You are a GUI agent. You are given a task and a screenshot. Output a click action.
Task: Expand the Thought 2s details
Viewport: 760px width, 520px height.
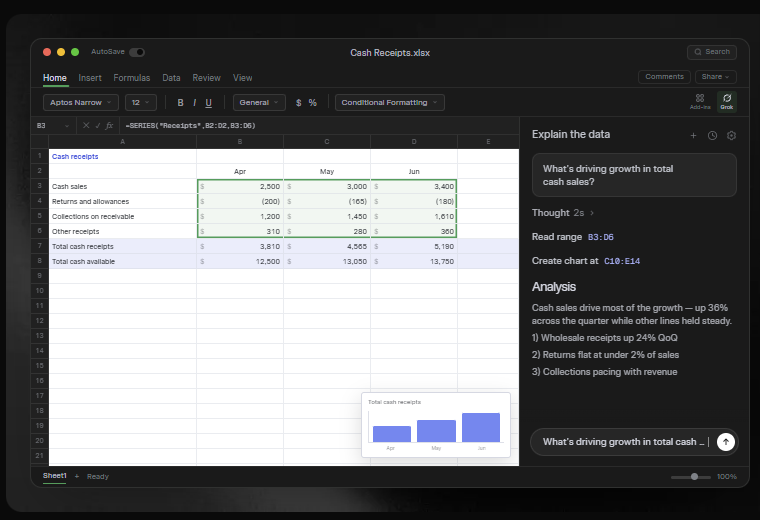pos(563,213)
